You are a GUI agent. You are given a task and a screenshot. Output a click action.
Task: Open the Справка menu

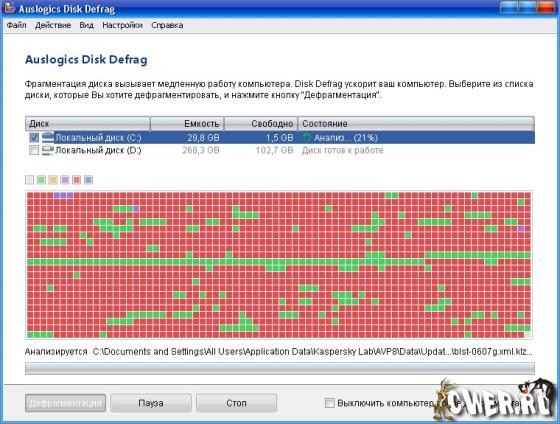coord(167,25)
